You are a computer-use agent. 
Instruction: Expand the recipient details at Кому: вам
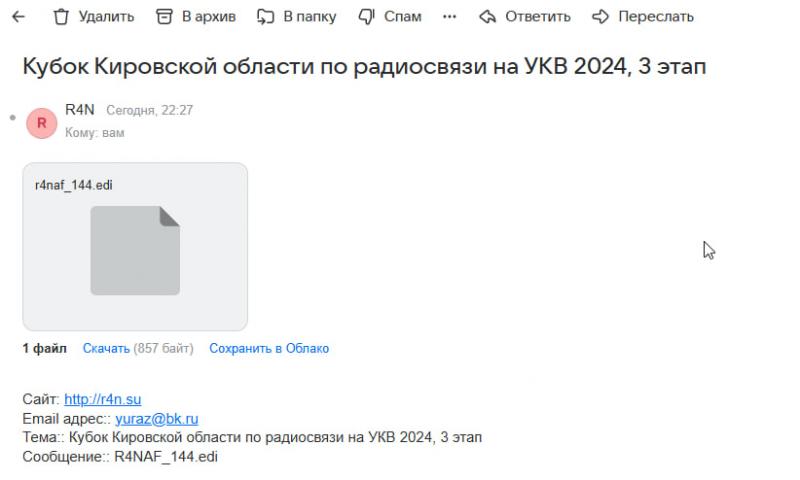tap(95, 132)
